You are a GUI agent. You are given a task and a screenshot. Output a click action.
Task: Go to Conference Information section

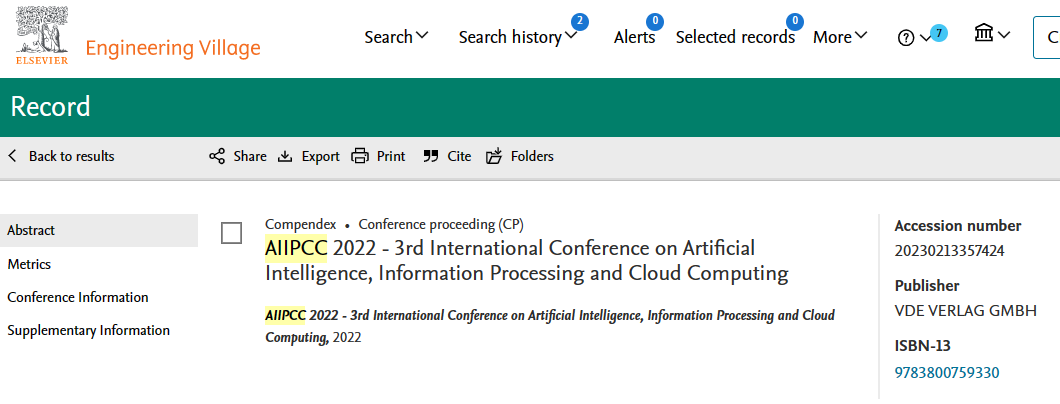(78, 297)
